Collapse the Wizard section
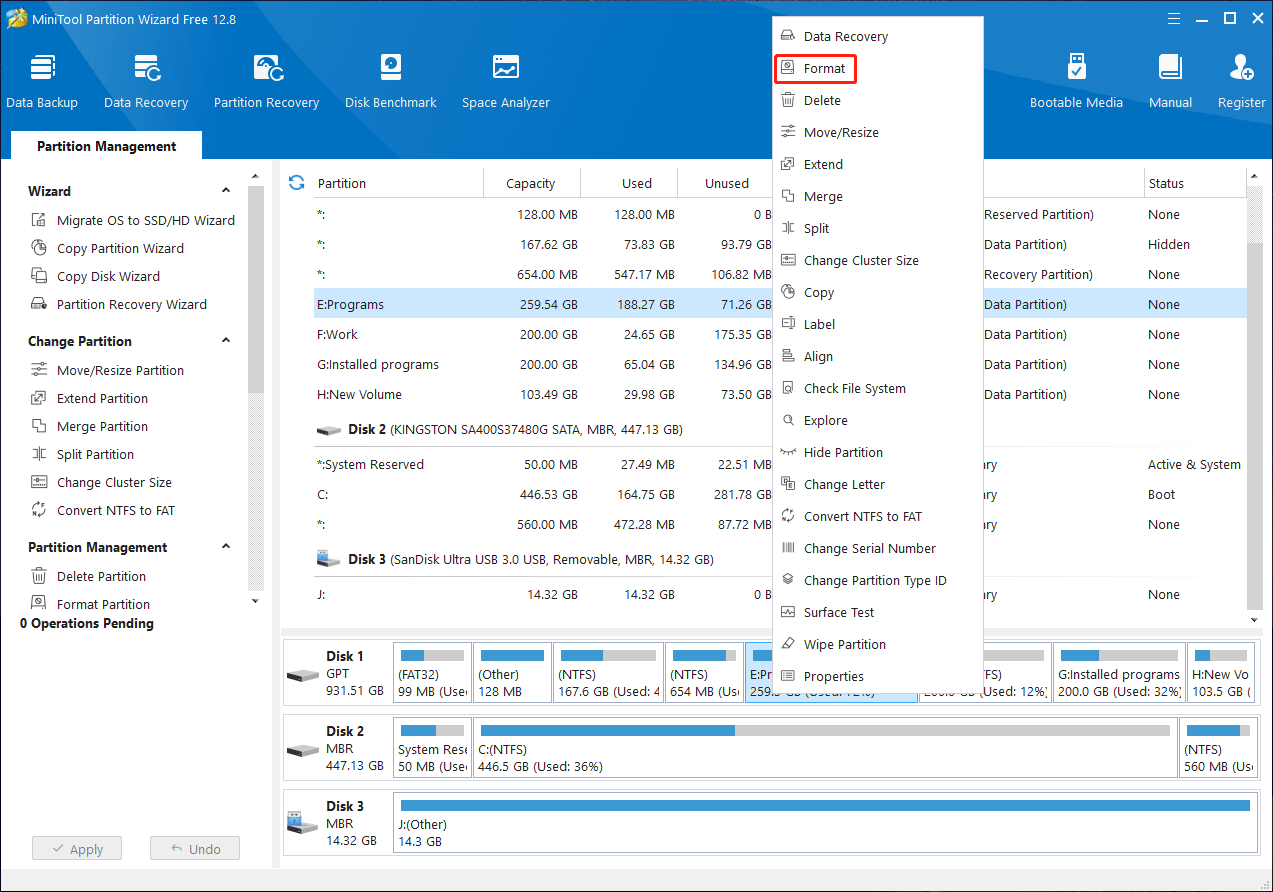1273x892 pixels. (x=225, y=190)
